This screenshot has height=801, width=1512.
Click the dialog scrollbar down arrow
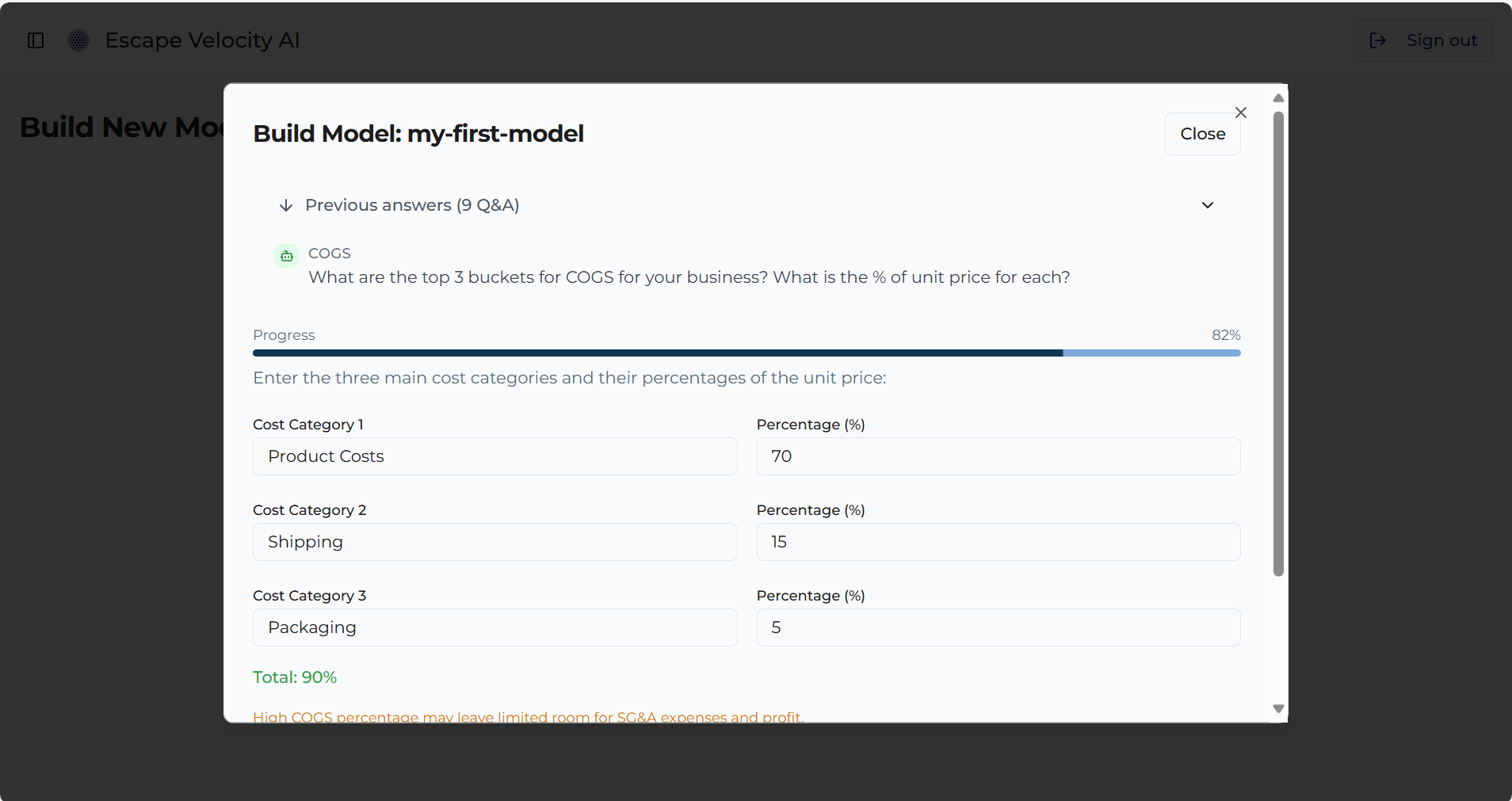[1278, 709]
